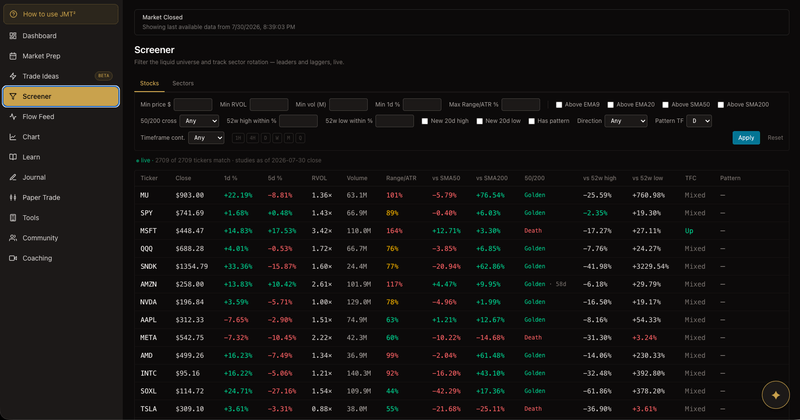
Task: Select the SNDK ticker
Action: point(148,266)
